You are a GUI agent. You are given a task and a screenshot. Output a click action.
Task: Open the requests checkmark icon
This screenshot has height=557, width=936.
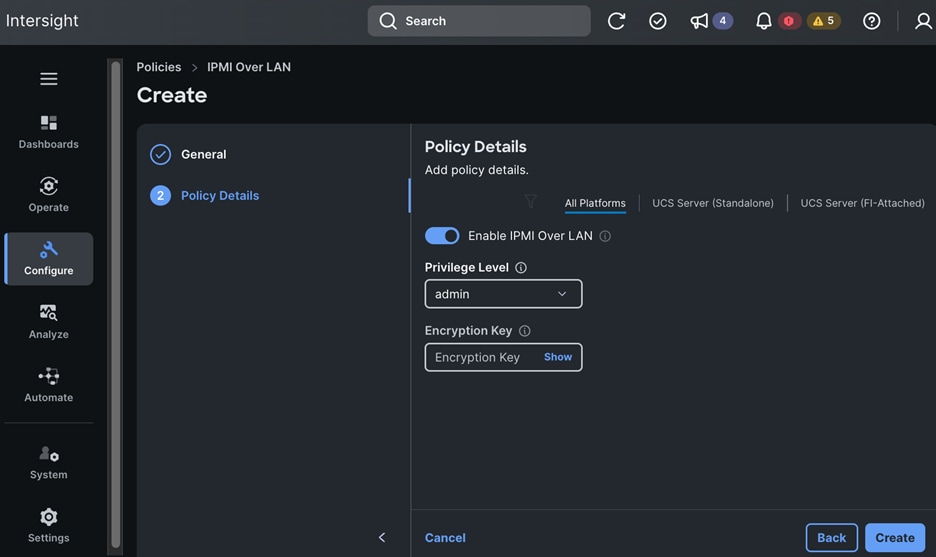click(x=657, y=21)
